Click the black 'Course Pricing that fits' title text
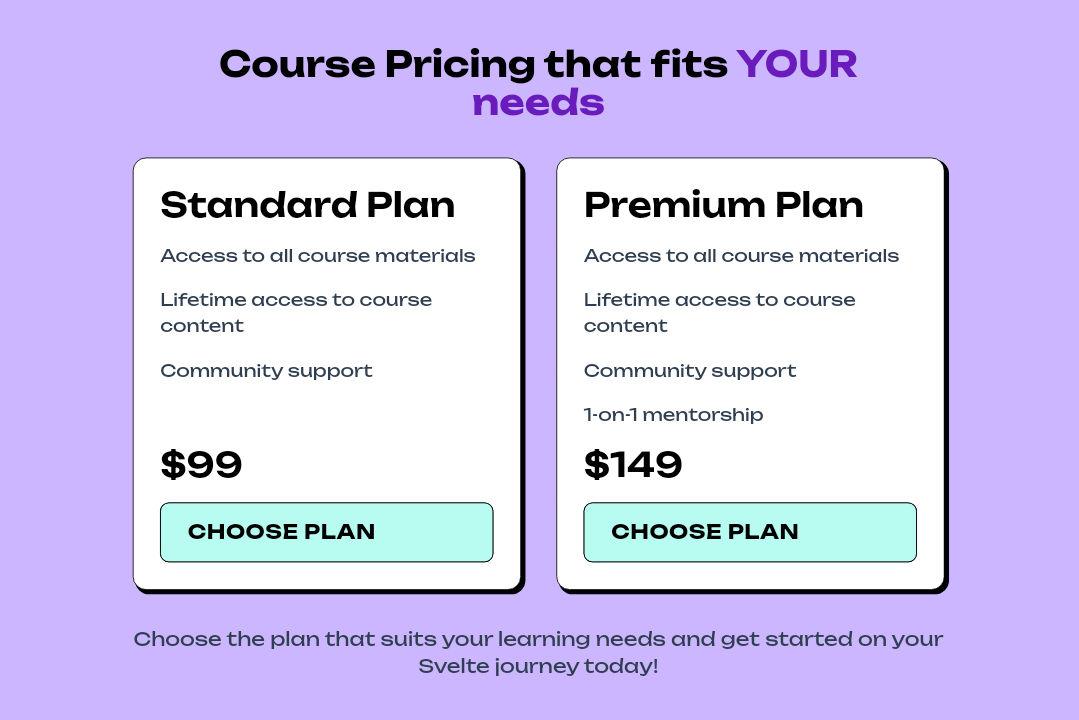 click(x=473, y=65)
